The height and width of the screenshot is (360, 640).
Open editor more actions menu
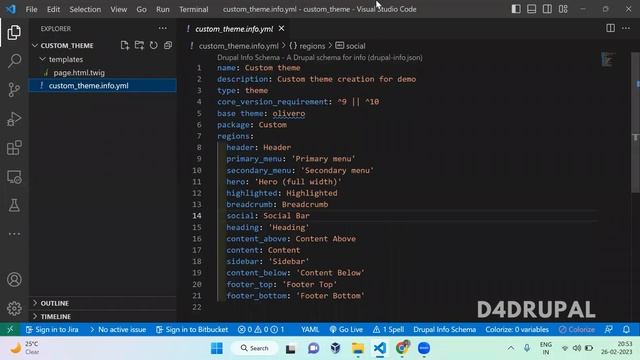(x=626, y=28)
